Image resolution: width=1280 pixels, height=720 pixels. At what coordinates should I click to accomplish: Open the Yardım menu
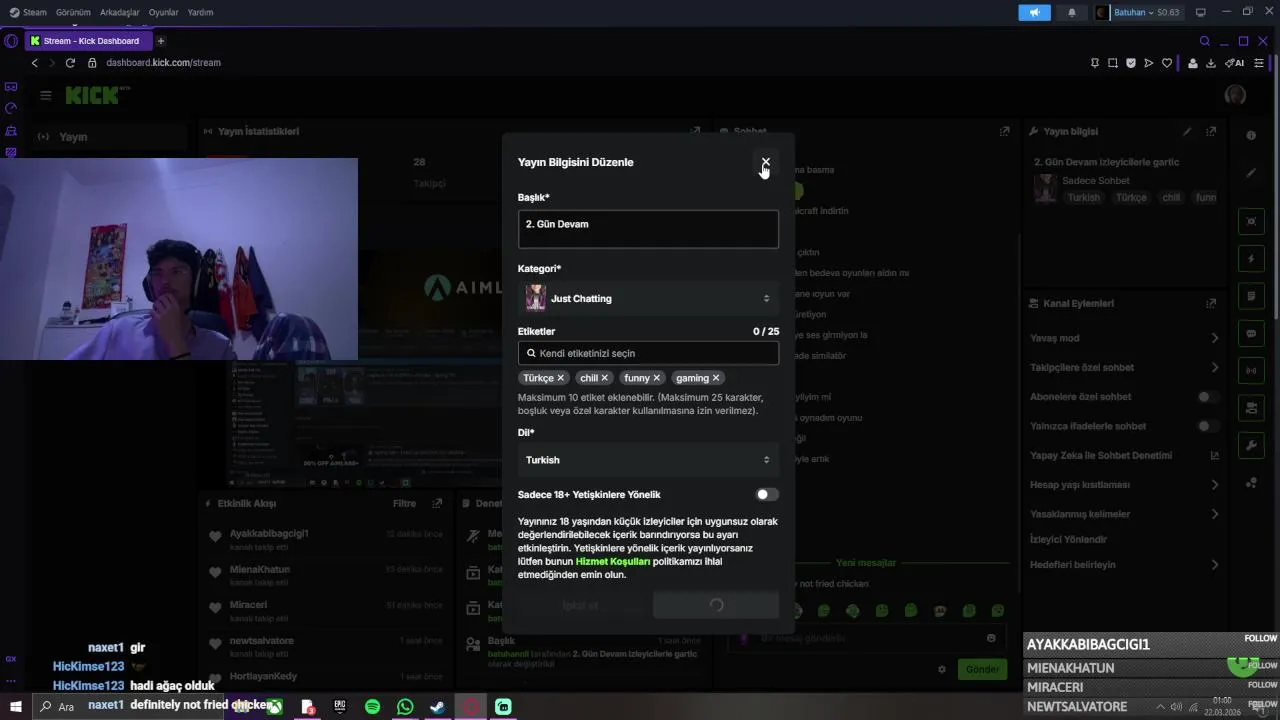200,12
